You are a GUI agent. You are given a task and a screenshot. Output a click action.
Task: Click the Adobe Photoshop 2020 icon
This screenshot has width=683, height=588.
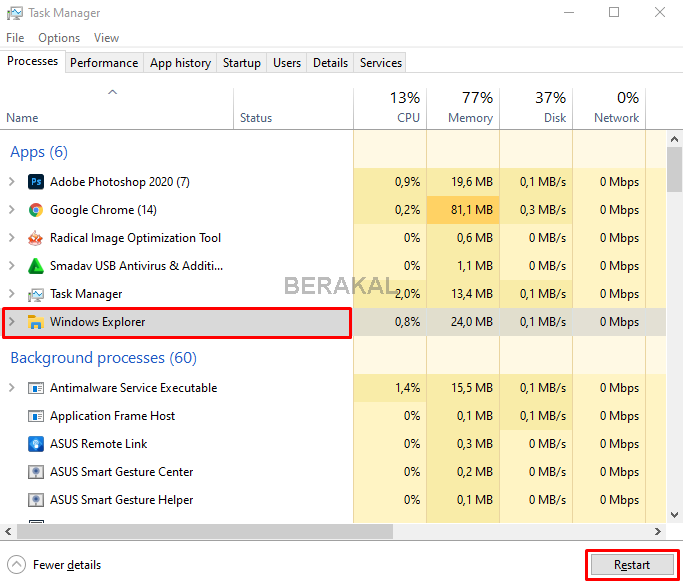[x=36, y=182]
